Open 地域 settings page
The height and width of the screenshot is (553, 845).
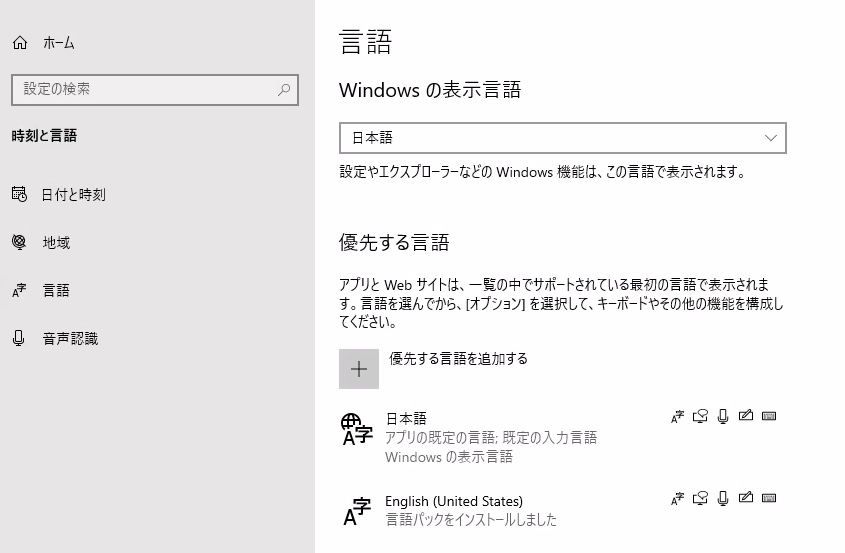57,243
